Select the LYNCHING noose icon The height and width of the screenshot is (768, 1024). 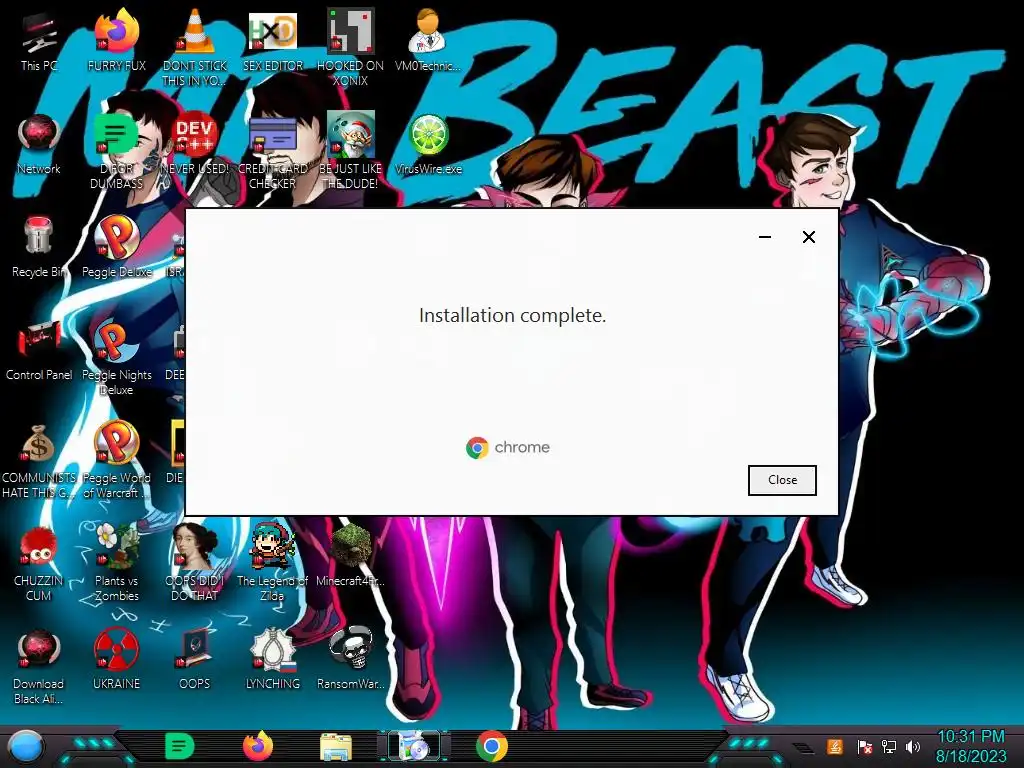pyautogui.click(x=273, y=660)
